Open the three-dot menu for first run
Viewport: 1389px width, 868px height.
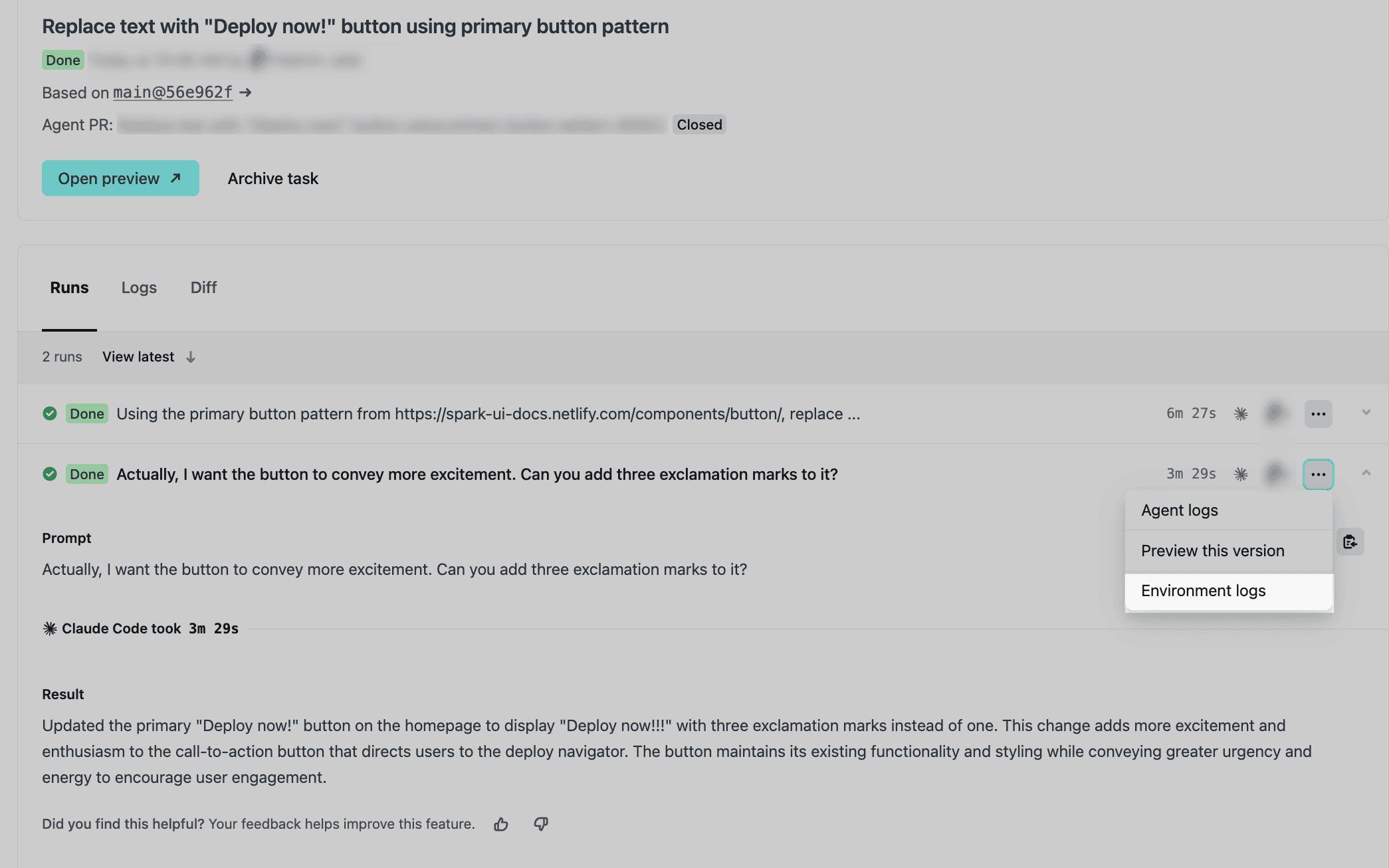click(x=1318, y=414)
